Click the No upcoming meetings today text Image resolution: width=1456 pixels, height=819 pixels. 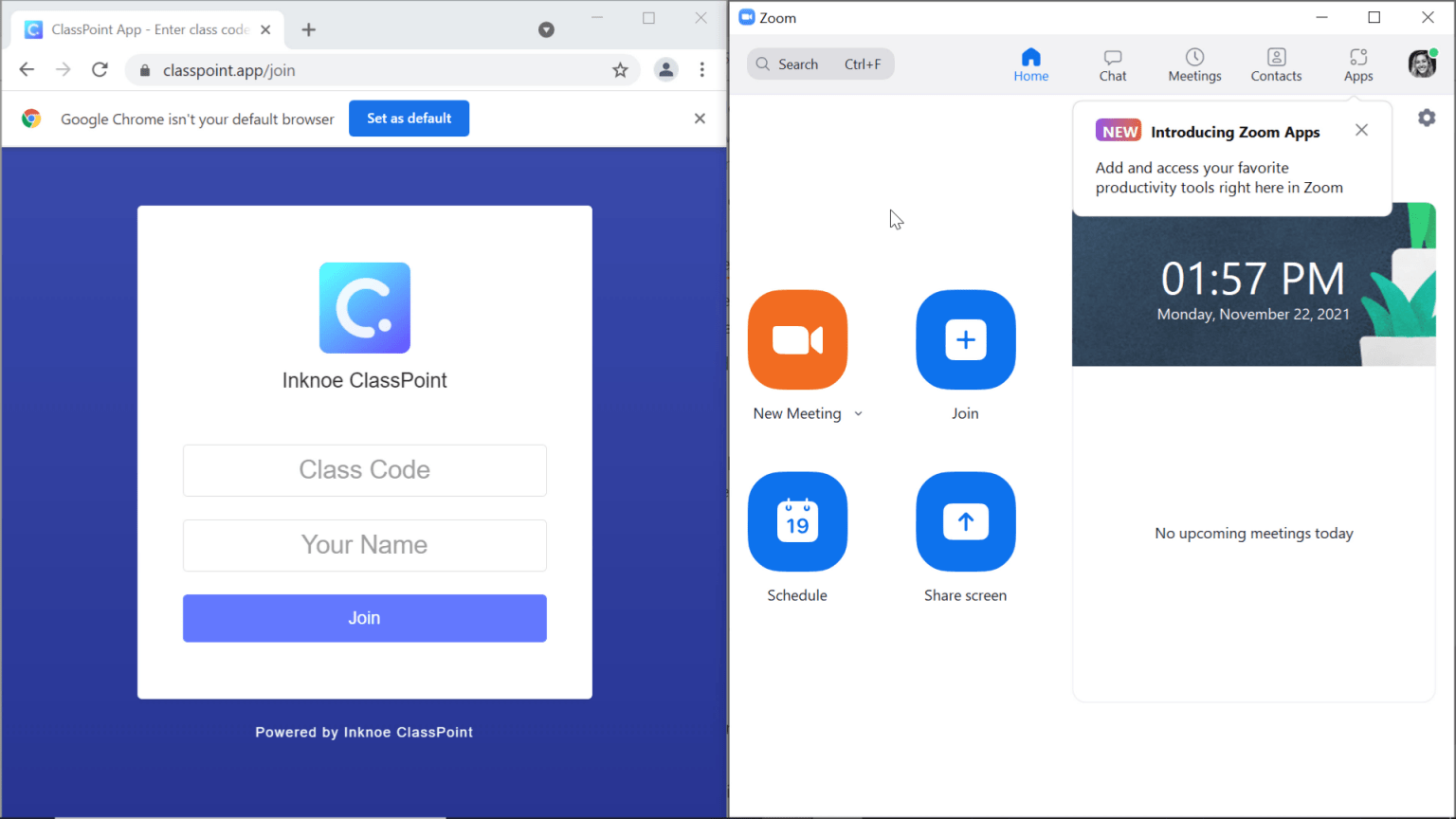click(1253, 534)
